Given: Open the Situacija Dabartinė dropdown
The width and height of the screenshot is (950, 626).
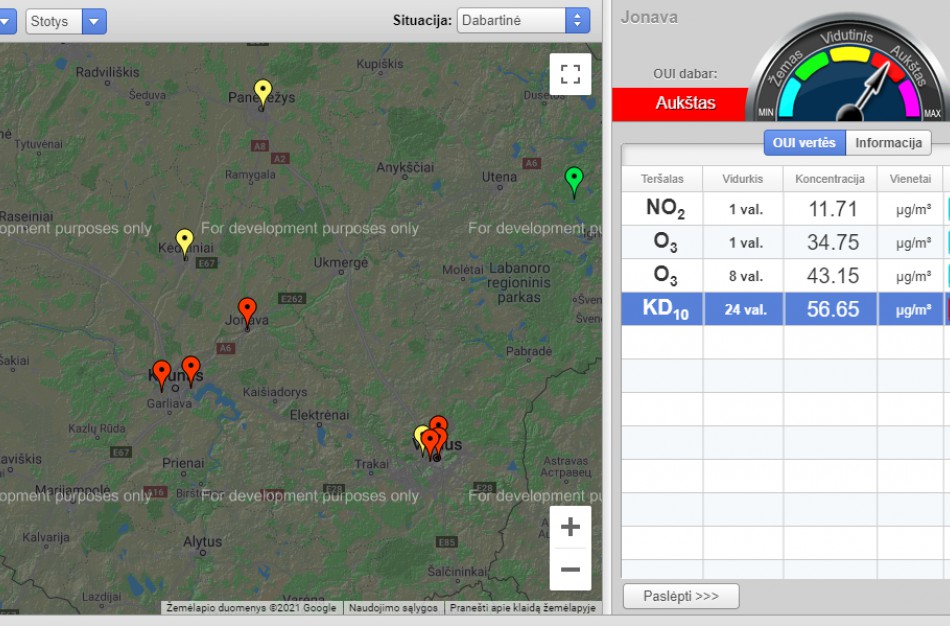Looking at the screenshot, I should coord(523,21).
